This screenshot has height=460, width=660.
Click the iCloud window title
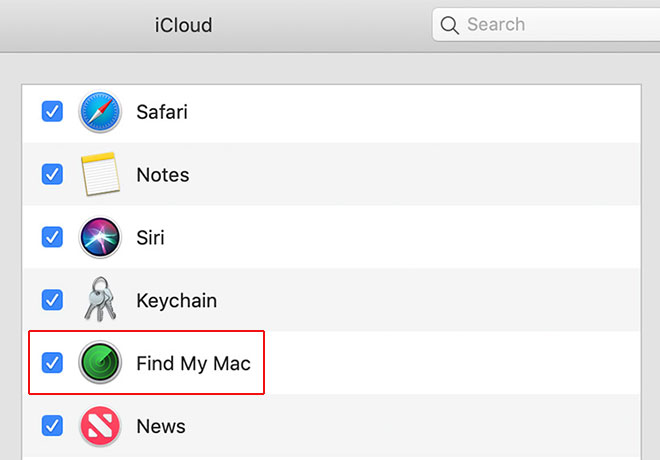pyautogui.click(x=184, y=25)
